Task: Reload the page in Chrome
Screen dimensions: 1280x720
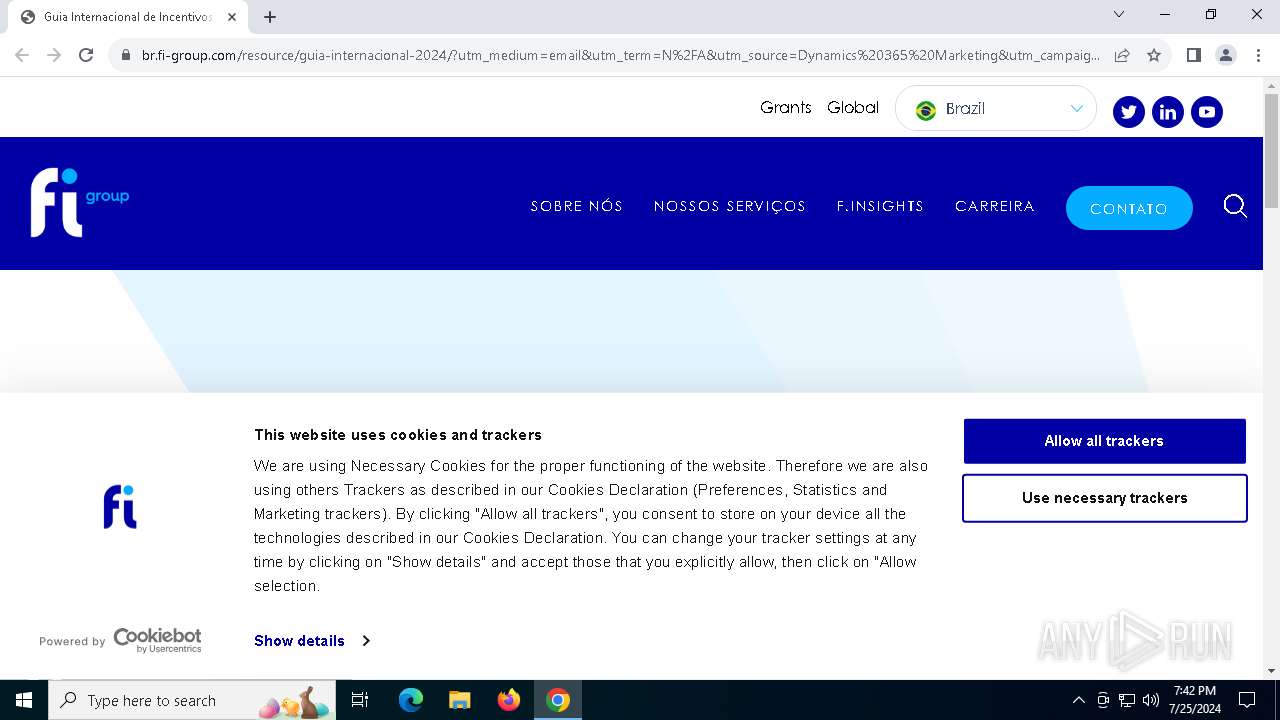Action: [86, 55]
